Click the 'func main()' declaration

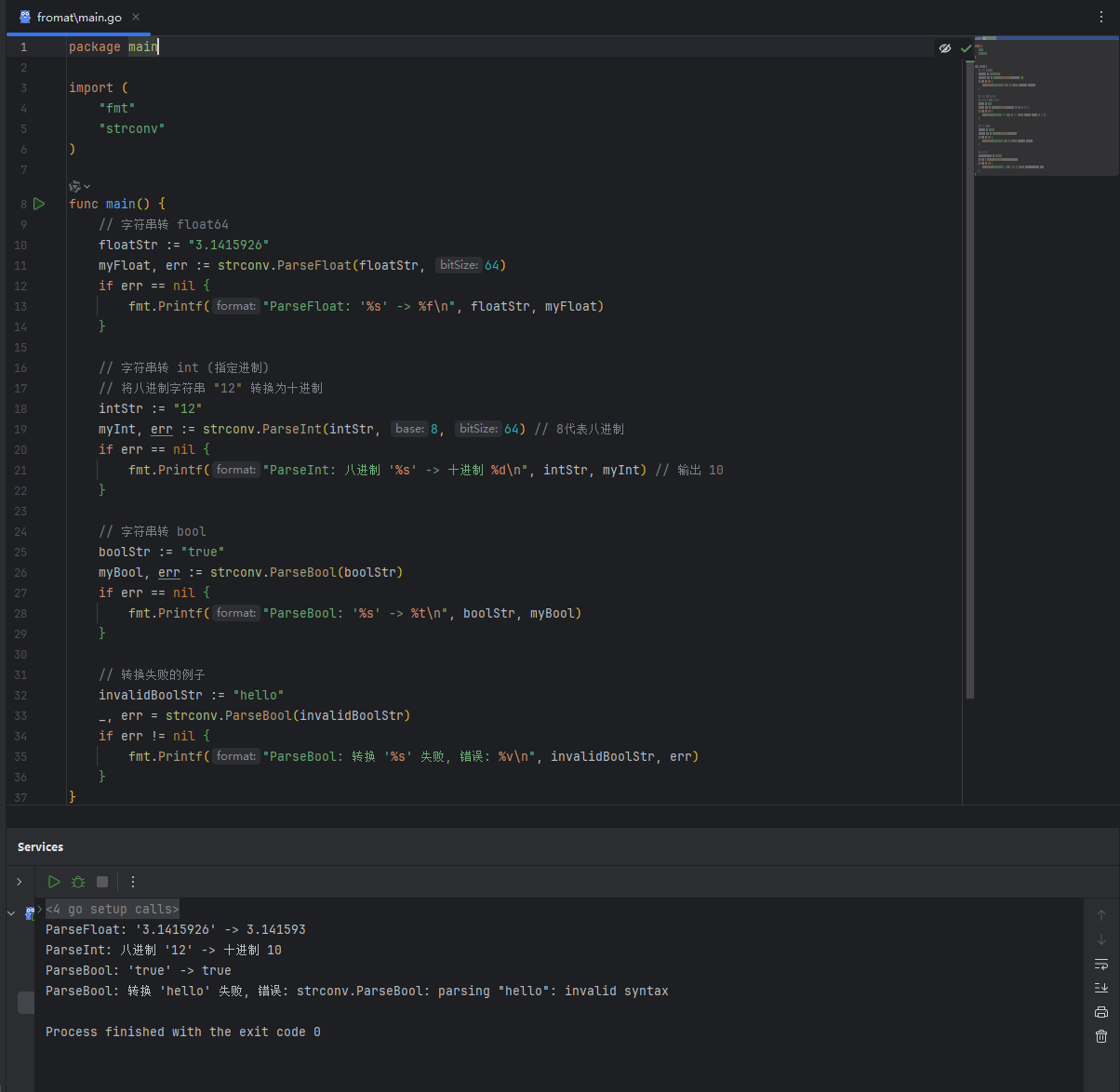click(110, 204)
